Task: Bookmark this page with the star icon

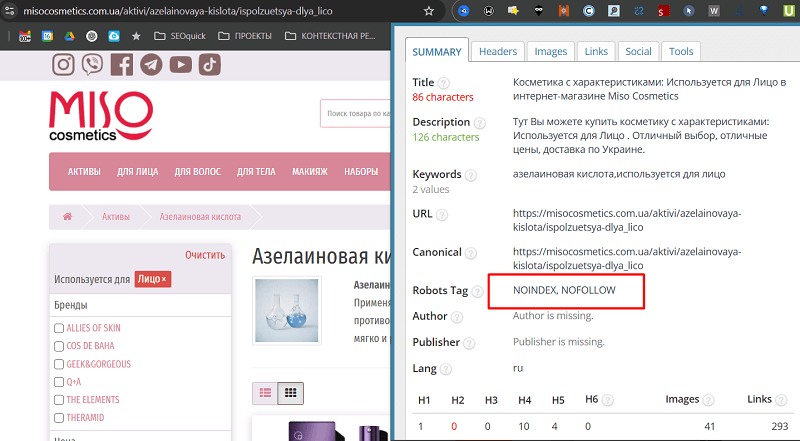Action: click(x=429, y=11)
